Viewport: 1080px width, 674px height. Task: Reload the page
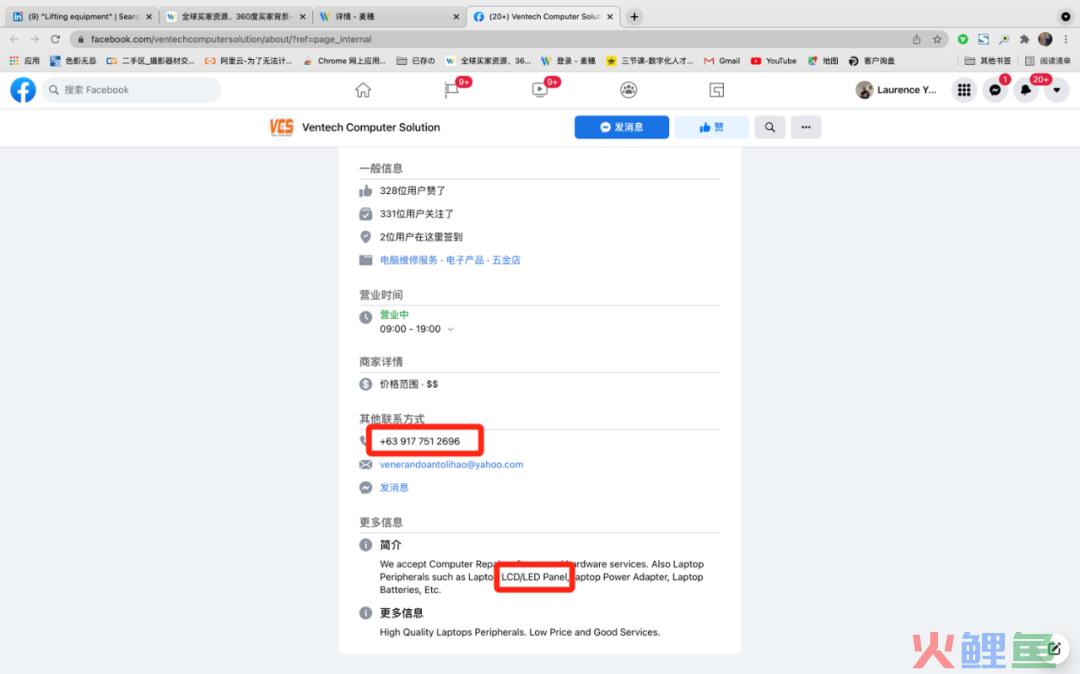(55, 39)
